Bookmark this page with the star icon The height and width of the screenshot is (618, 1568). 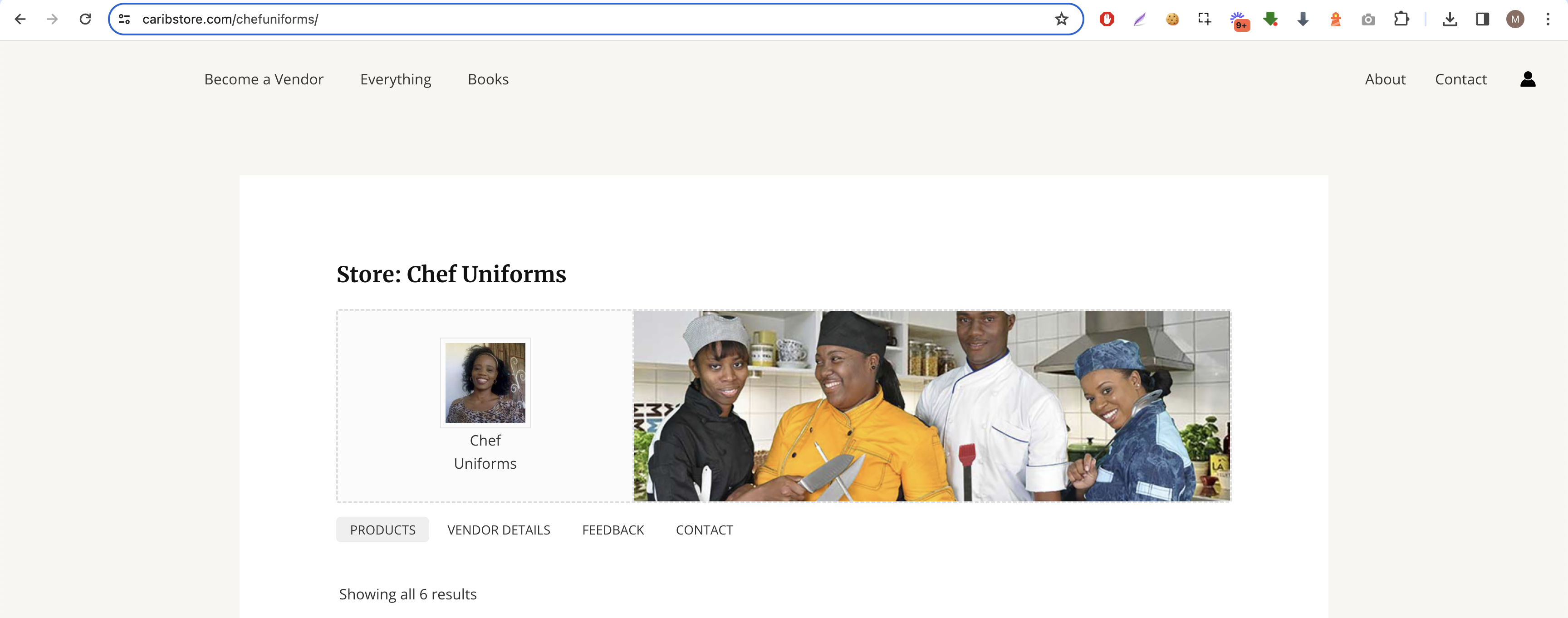pos(1062,19)
